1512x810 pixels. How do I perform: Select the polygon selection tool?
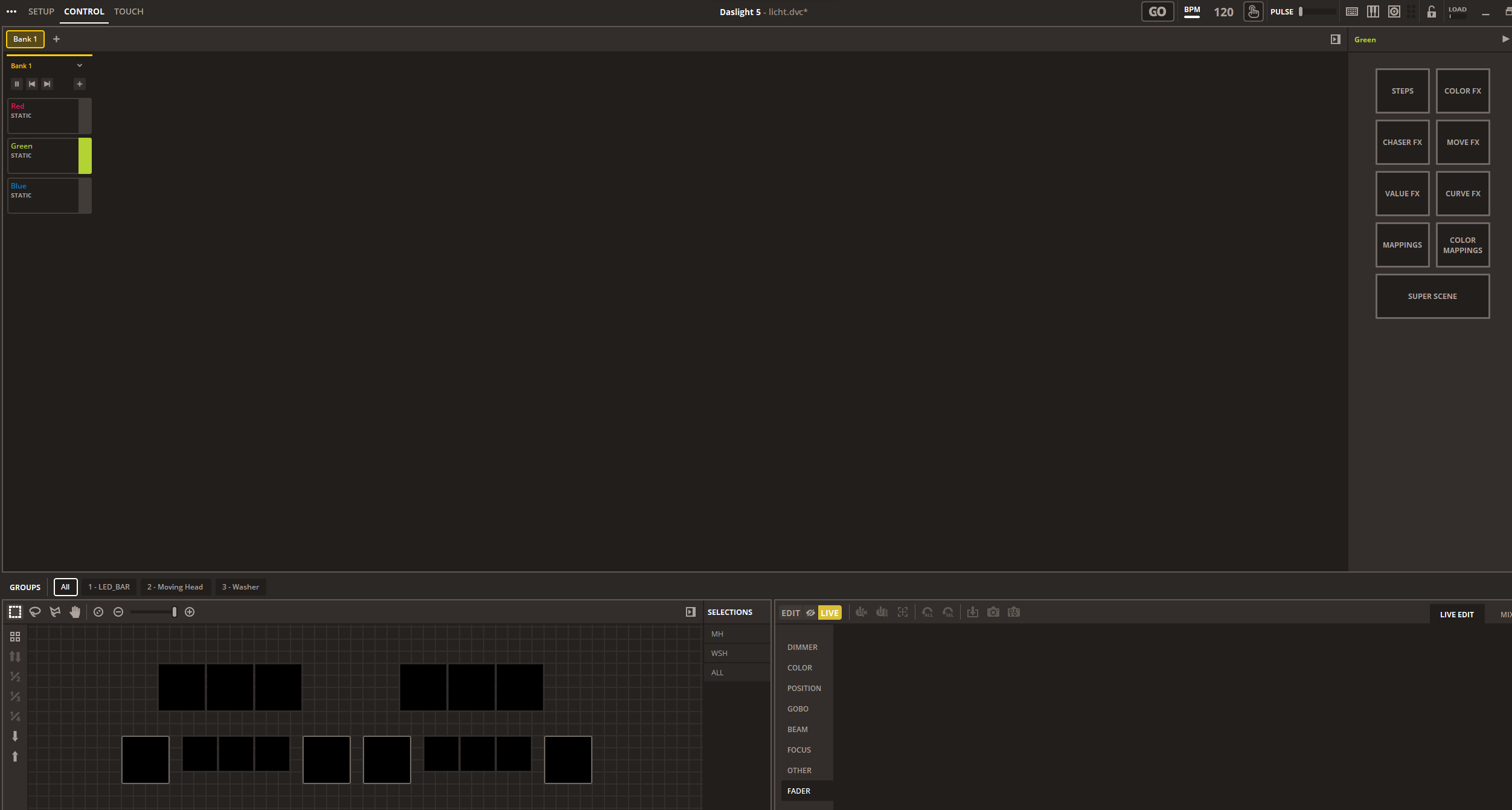[x=55, y=612]
